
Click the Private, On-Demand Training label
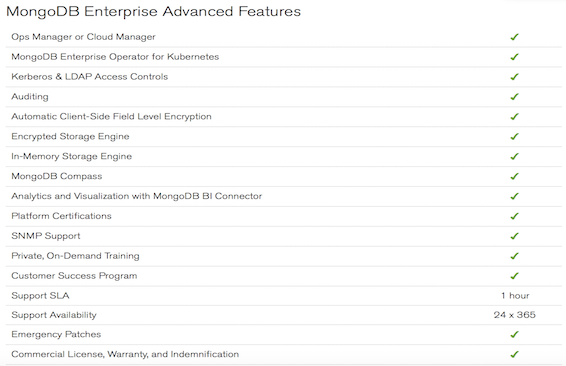tap(75, 256)
